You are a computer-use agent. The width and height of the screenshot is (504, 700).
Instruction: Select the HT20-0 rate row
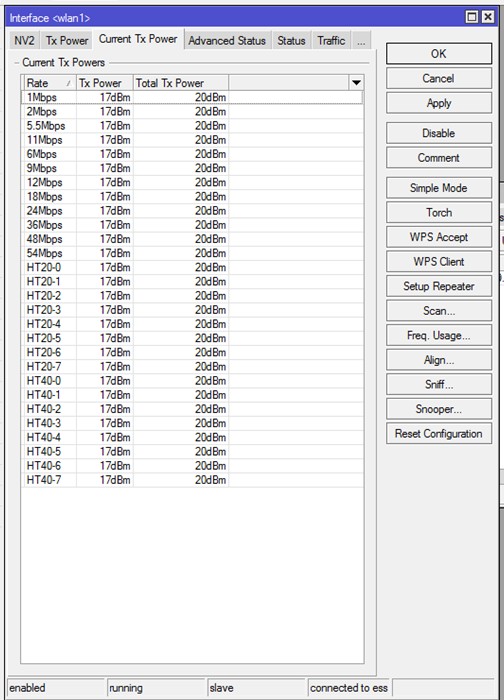pos(192,267)
